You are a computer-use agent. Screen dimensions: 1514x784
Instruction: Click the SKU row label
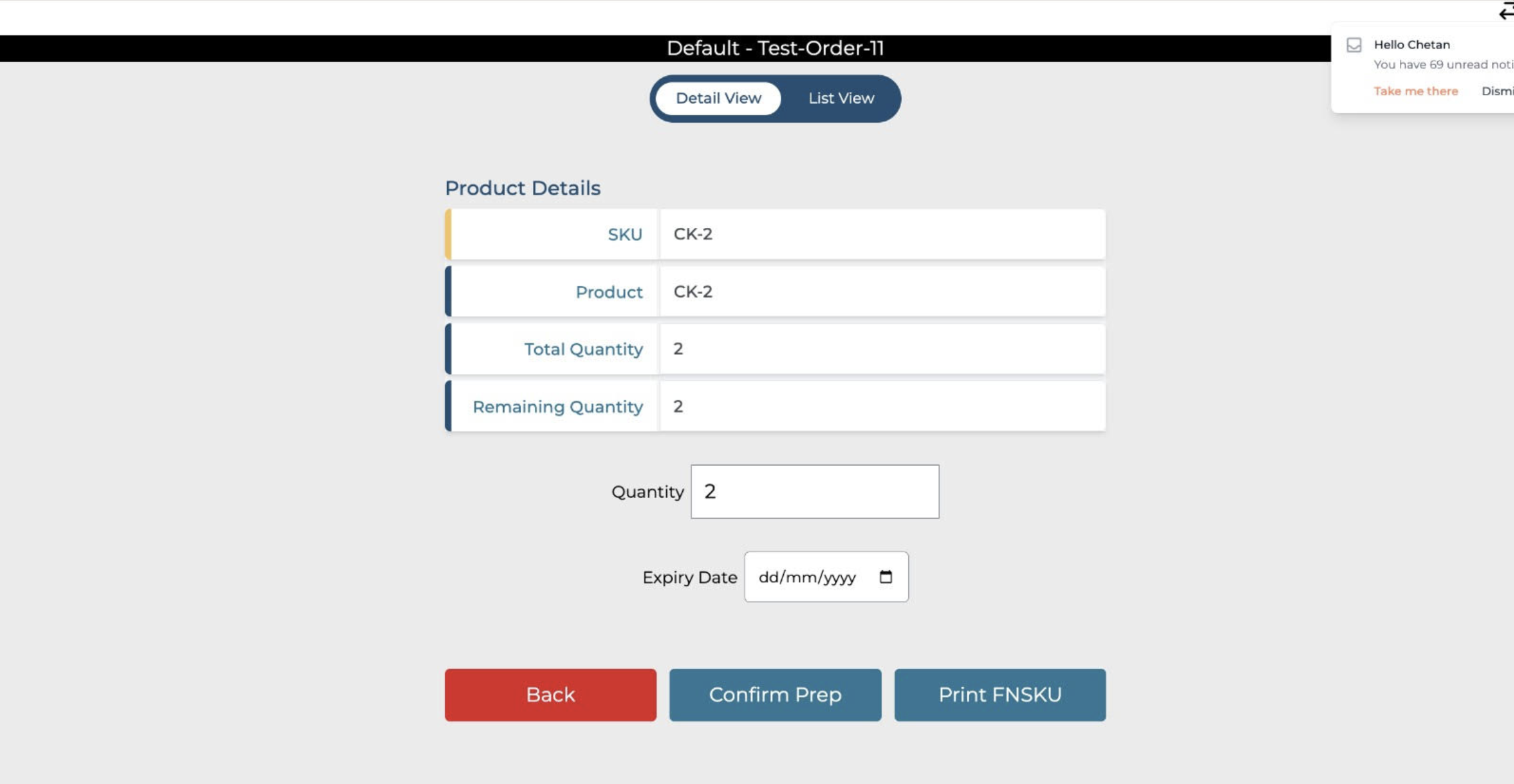point(624,235)
